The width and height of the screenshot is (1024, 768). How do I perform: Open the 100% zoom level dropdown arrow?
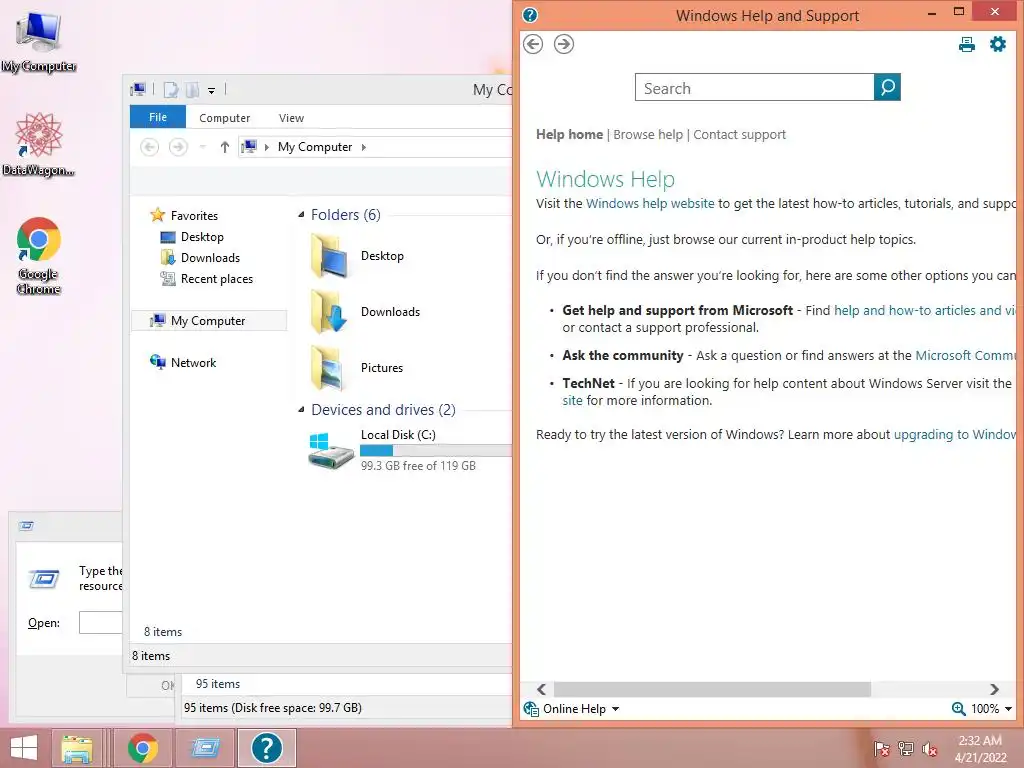[x=1008, y=709]
